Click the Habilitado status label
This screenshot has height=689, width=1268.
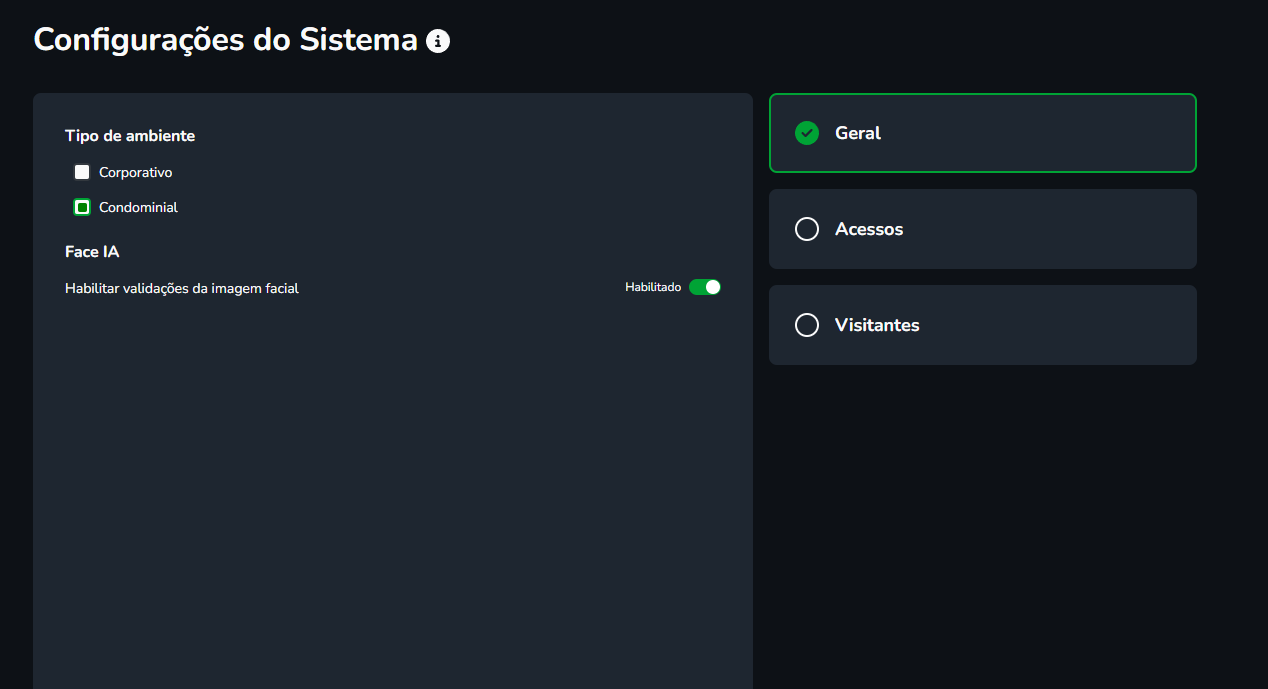(x=653, y=287)
